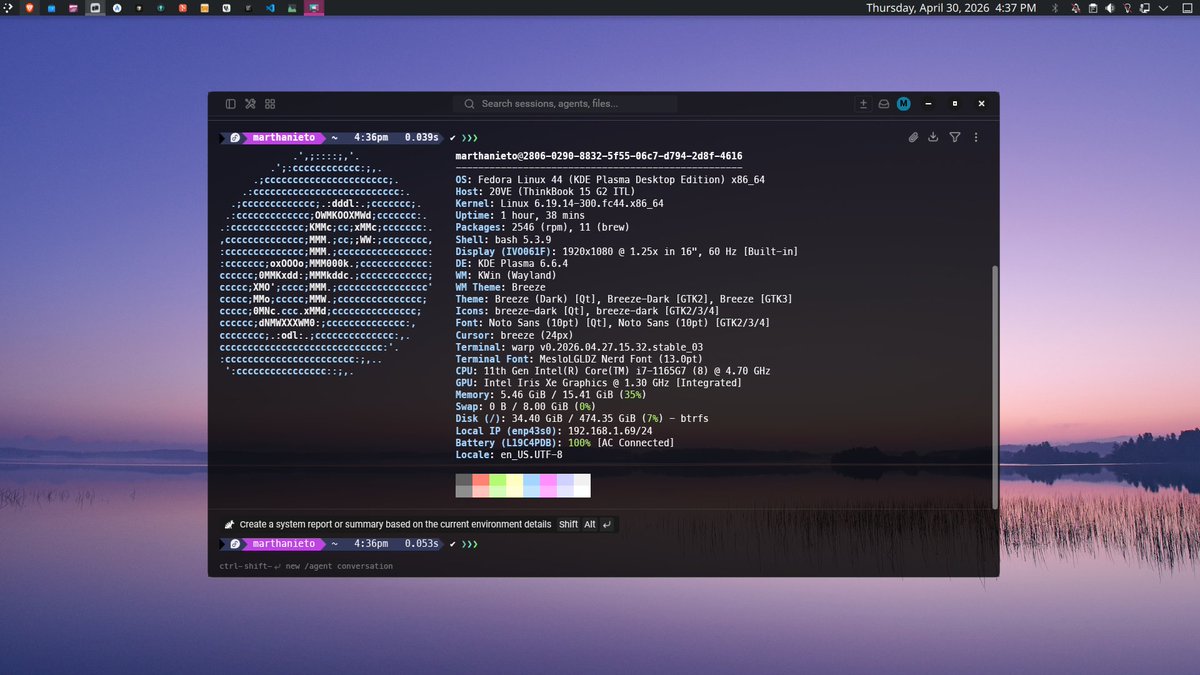Click the bright red color block in palette
Image resolution: width=1200 pixels, height=675 pixels.
[480, 479]
